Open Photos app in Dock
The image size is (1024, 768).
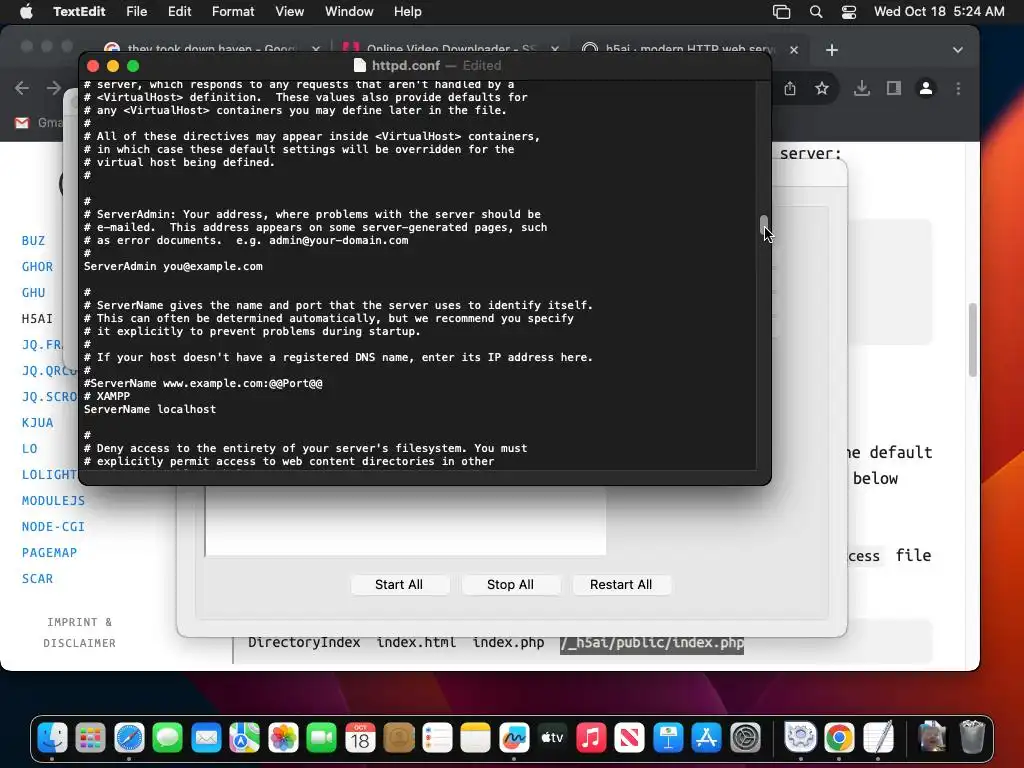(x=283, y=738)
